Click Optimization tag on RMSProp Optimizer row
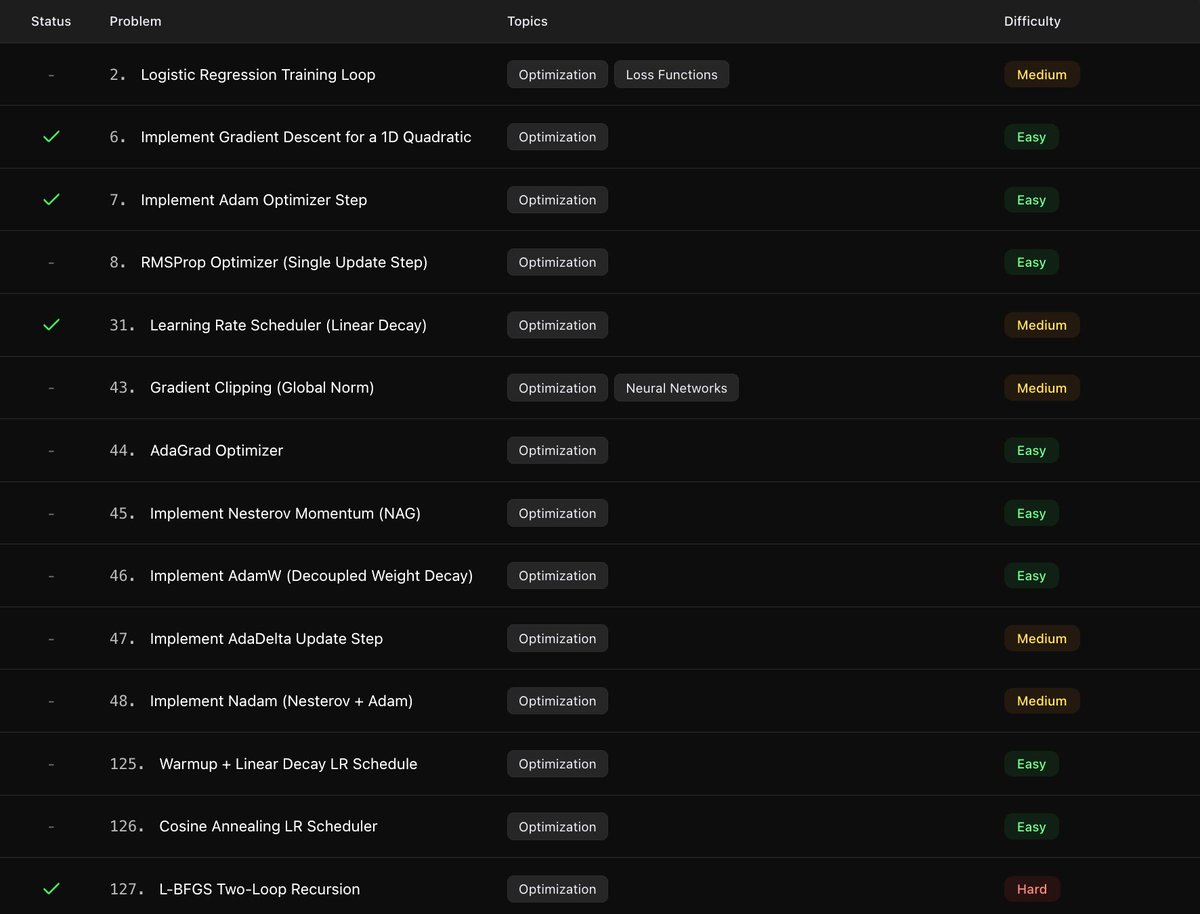The image size is (1200, 914). point(557,262)
